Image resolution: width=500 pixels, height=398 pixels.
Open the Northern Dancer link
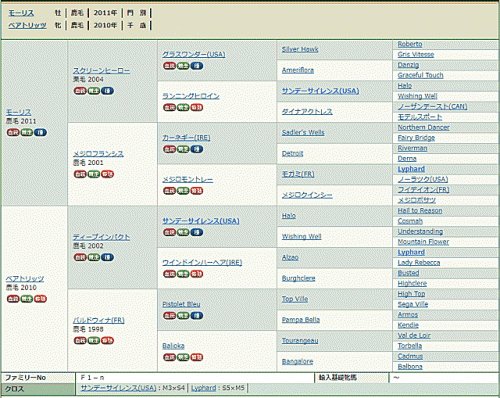(423, 127)
